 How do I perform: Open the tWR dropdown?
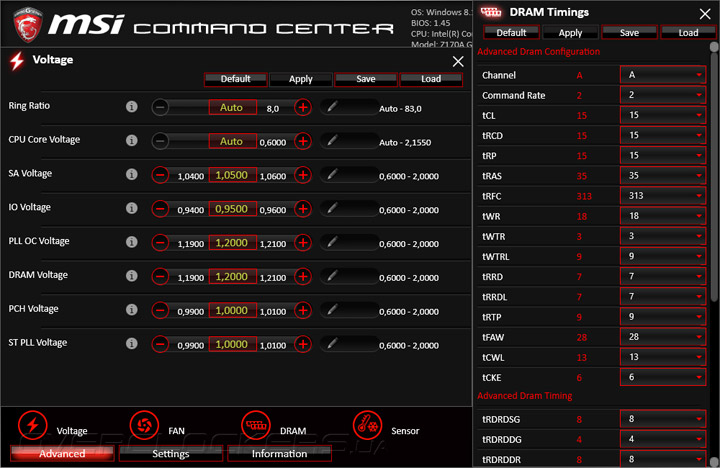click(x=663, y=216)
